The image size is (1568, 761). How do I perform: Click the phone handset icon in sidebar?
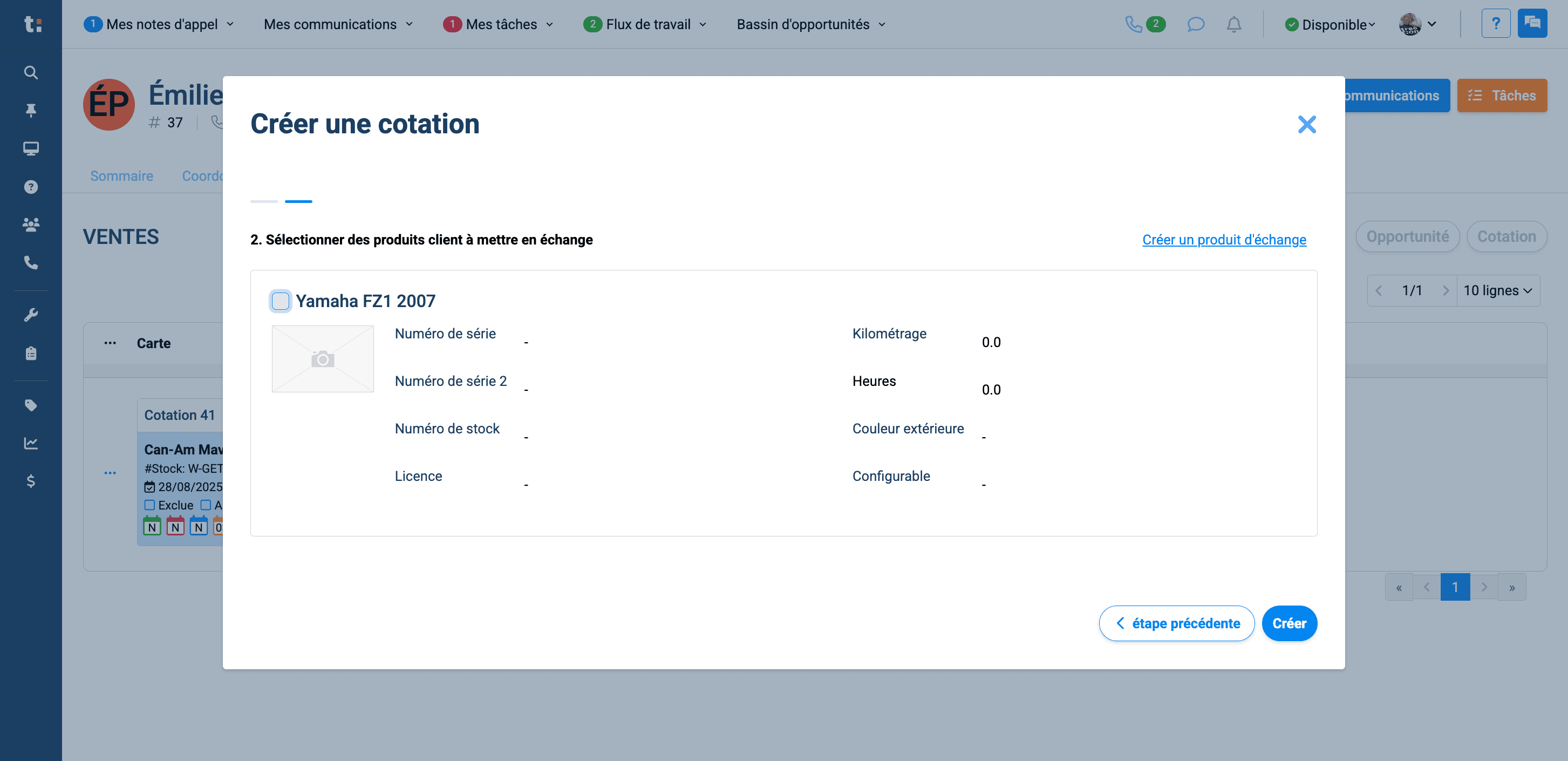tap(31, 262)
